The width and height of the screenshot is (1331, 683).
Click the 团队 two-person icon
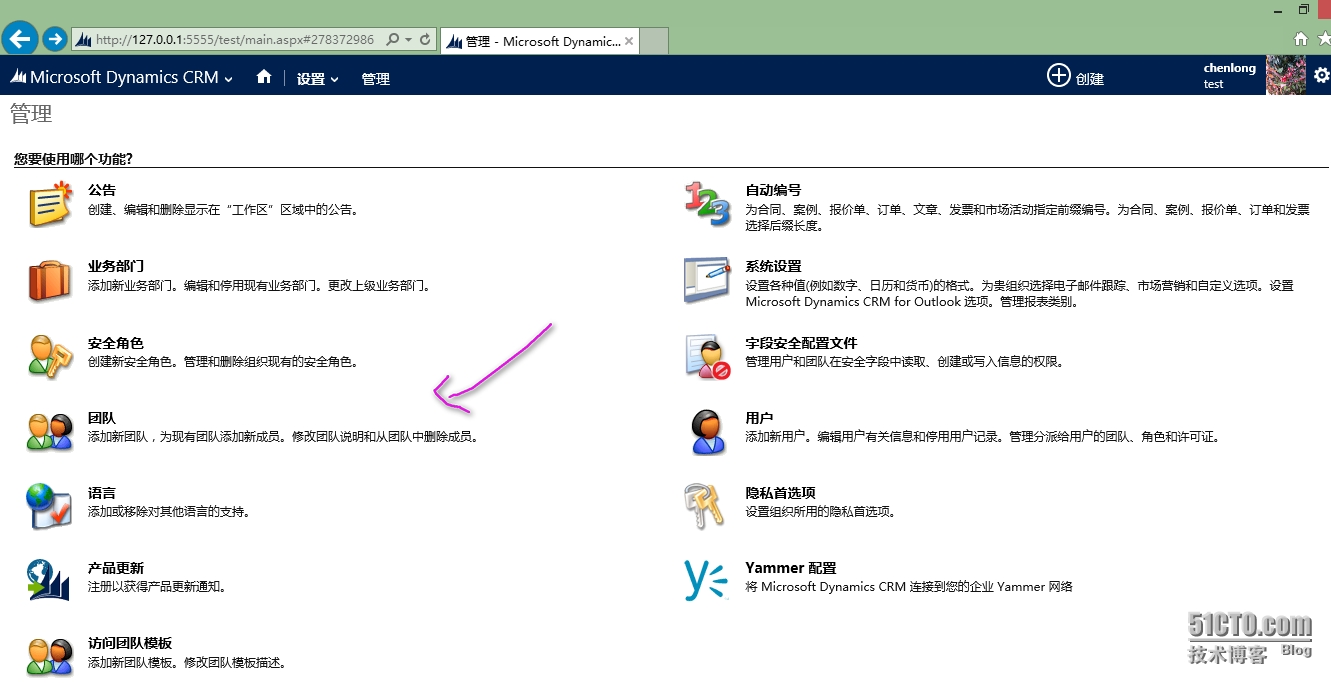(x=50, y=431)
